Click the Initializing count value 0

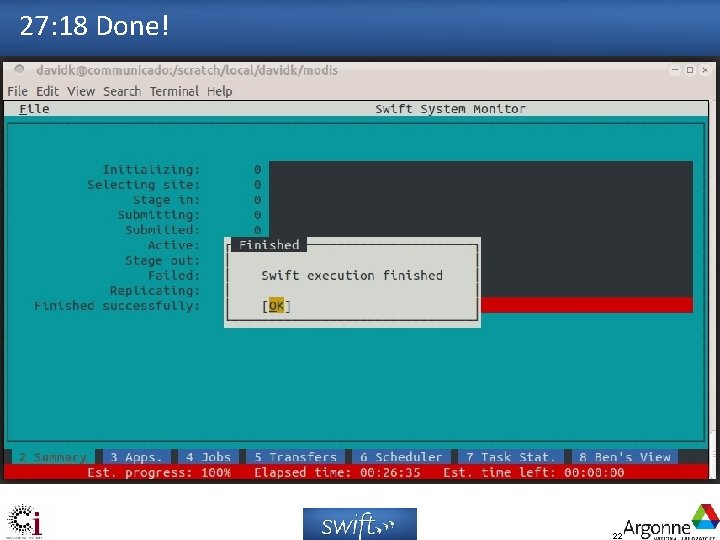(x=258, y=170)
